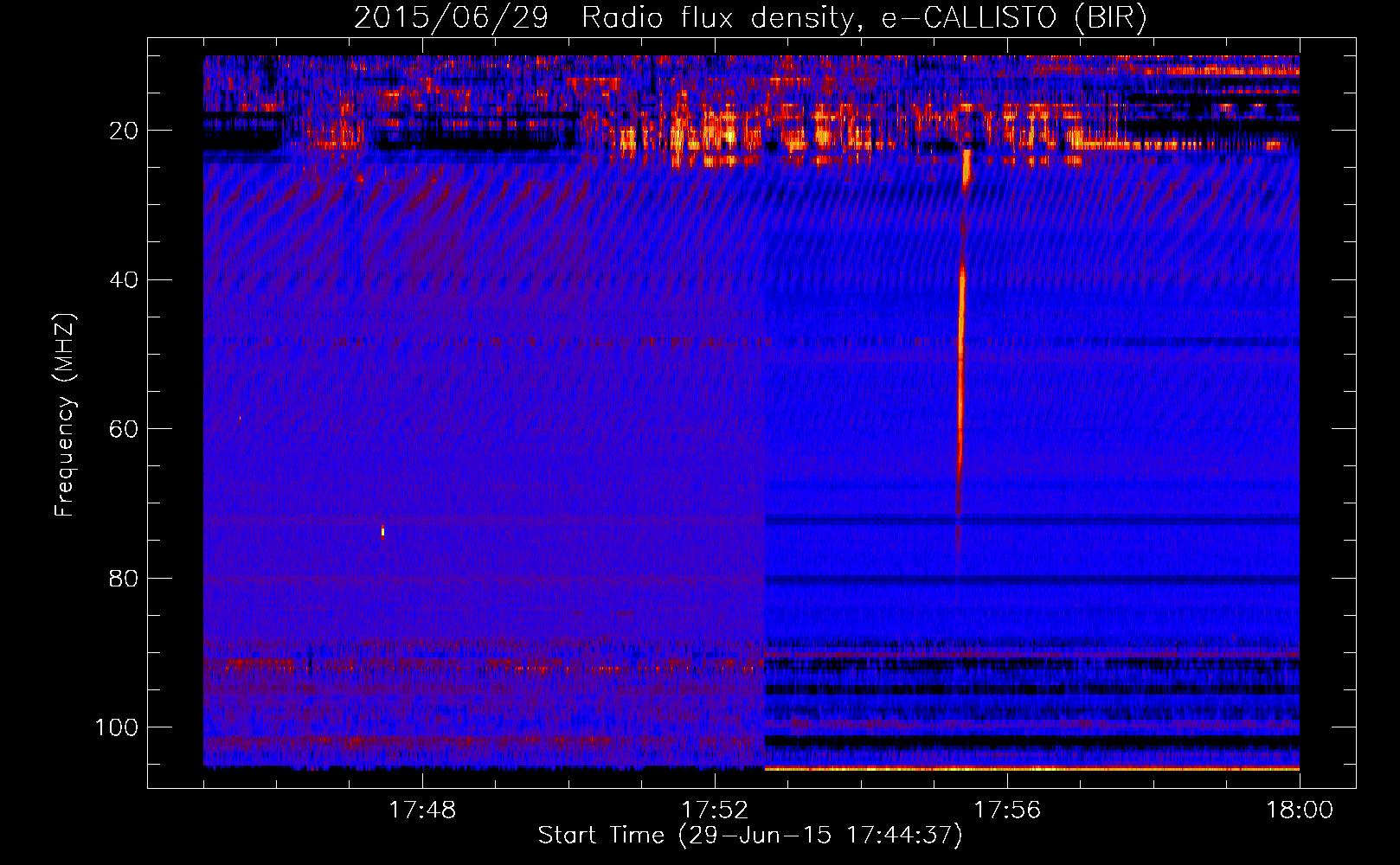1400x865 pixels.
Task: Click the 18:00 time tick label
Action: click(1300, 811)
